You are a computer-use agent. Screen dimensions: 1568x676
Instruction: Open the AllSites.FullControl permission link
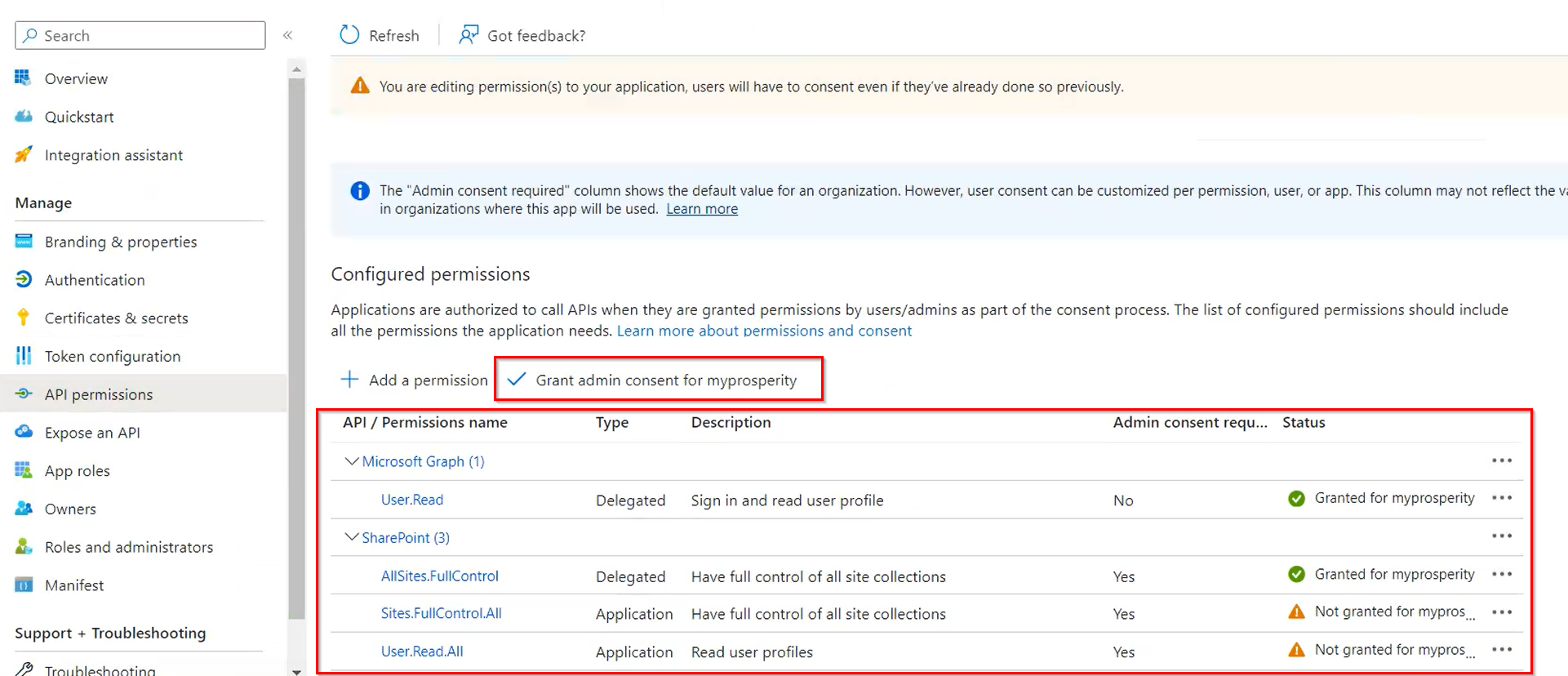[x=439, y=576]
